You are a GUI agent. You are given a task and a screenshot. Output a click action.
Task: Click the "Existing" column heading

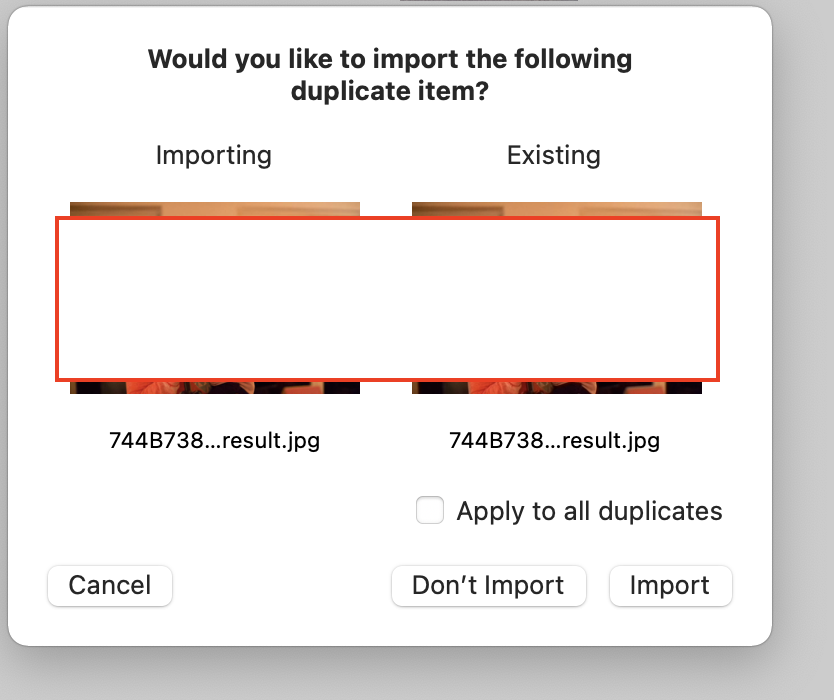tap(554, 155)
